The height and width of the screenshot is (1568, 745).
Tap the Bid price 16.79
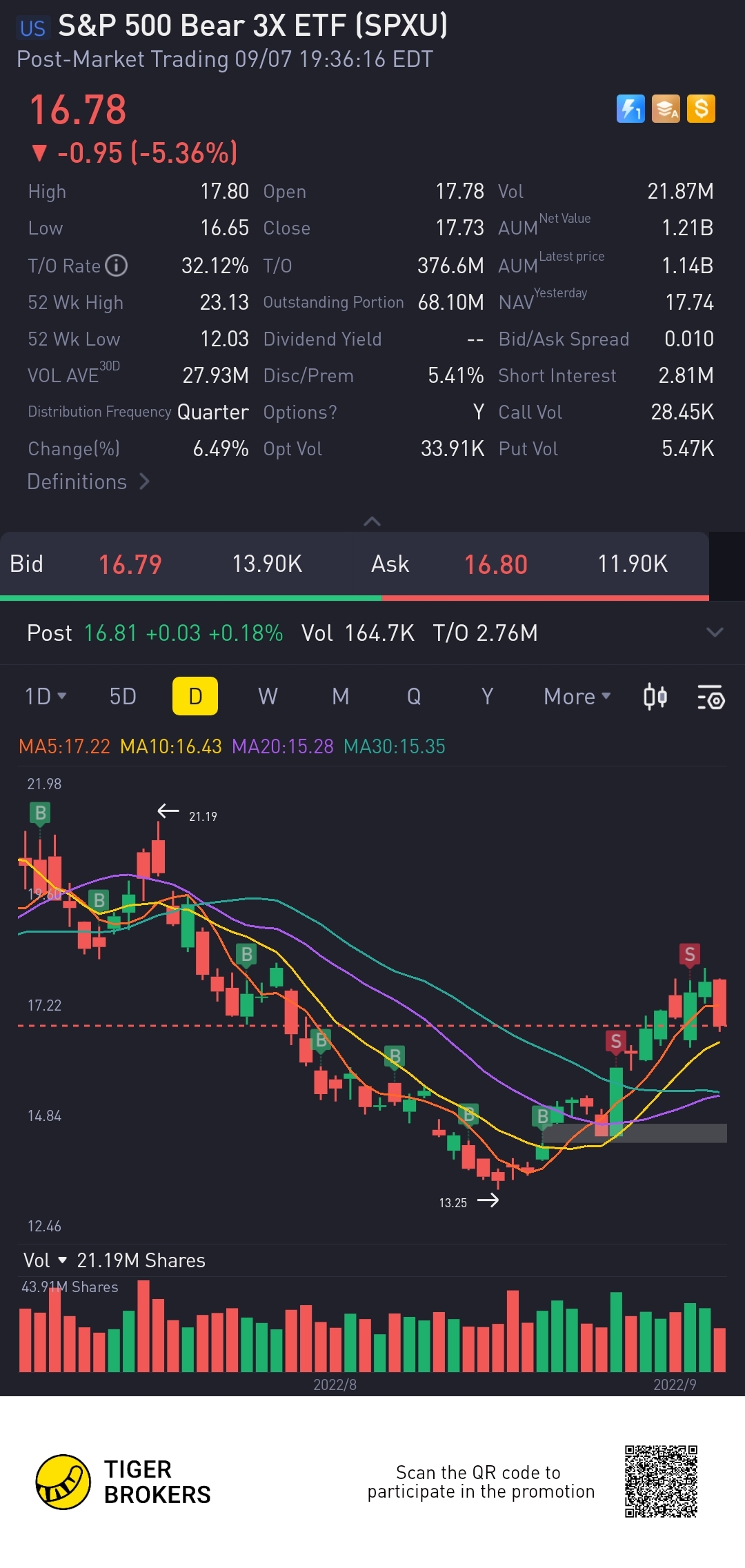pyautogui.click(x=130, y=564)
